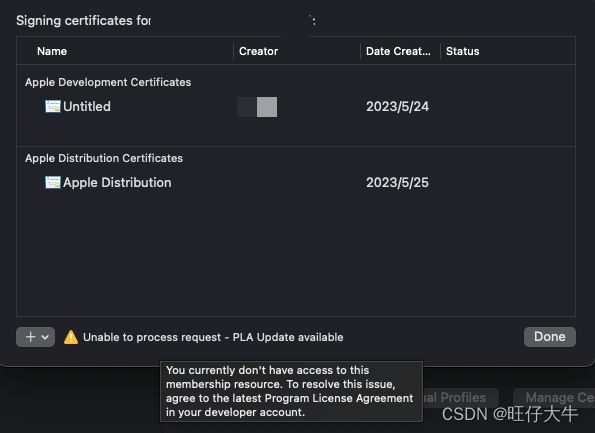The image size is (595, 433).
Task: Click the Done button
Action: [549, 337]
